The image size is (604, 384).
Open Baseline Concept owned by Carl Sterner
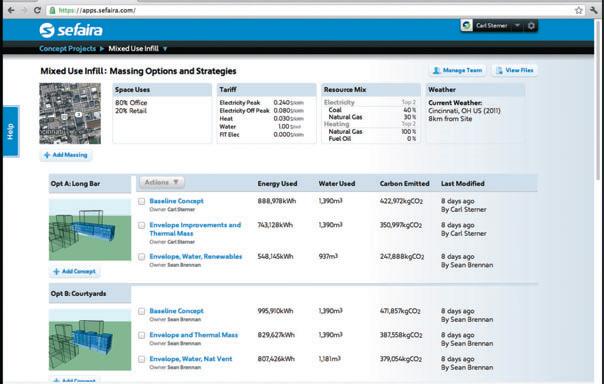coord(176,201)
